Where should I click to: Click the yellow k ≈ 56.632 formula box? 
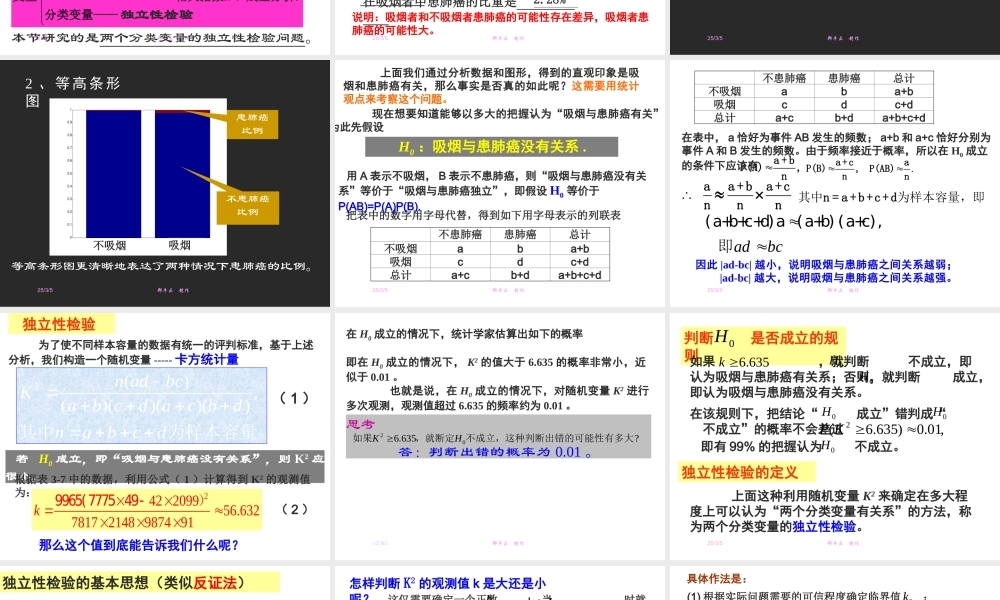coord(147,509)
